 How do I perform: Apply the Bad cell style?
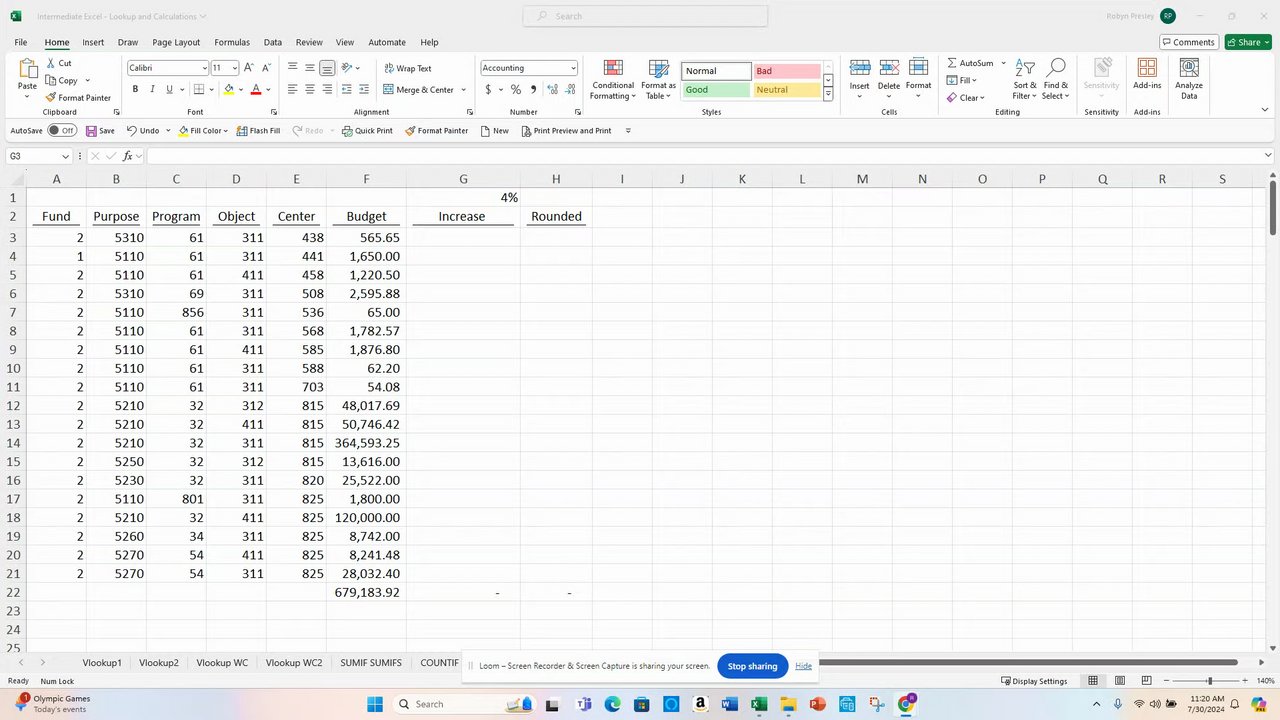click(787, 71)
